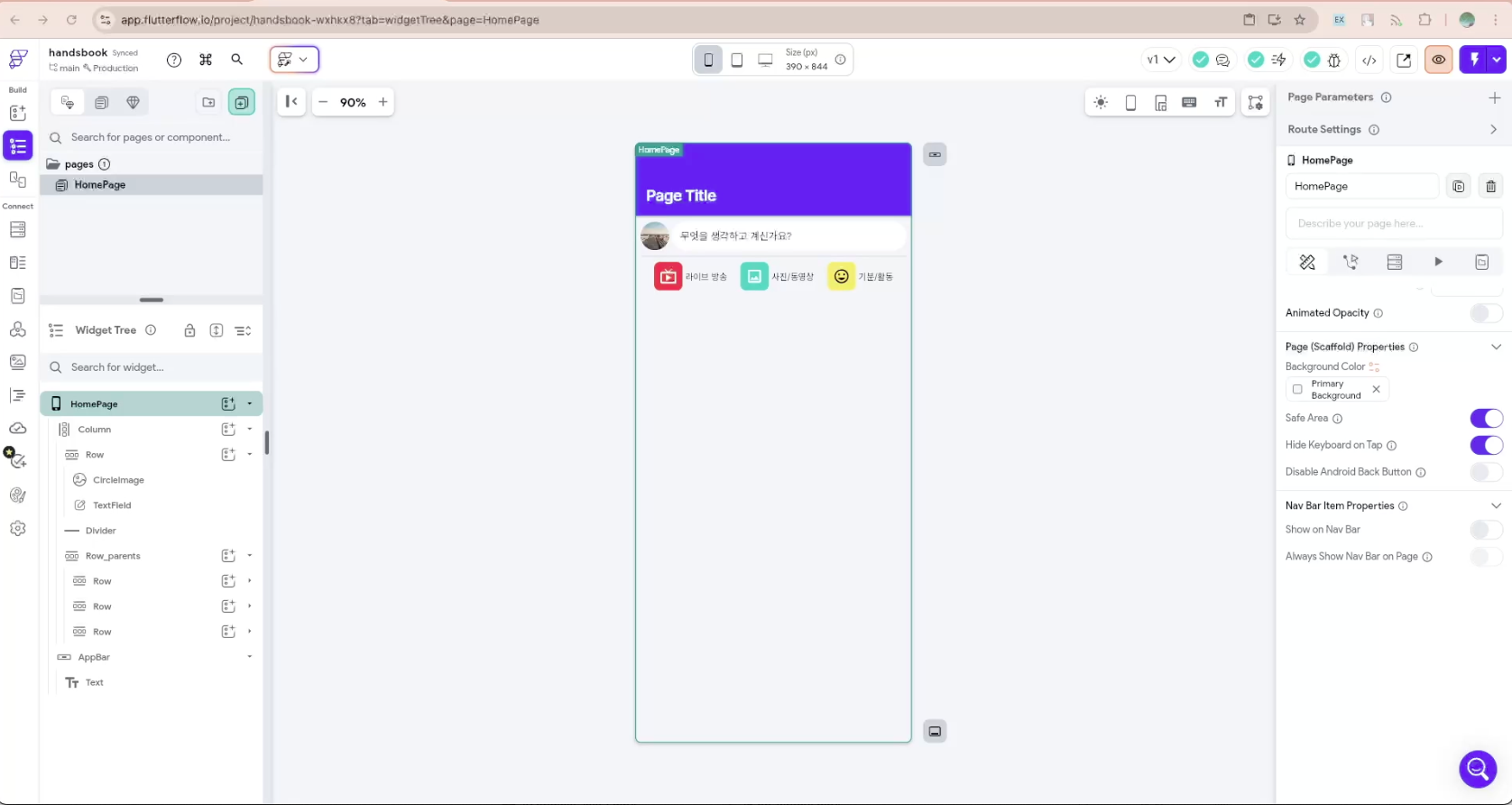Image resolution: width=1512 pixels, height=805 pixels.
Task: Open project in new window icon
Action: 1404,60
